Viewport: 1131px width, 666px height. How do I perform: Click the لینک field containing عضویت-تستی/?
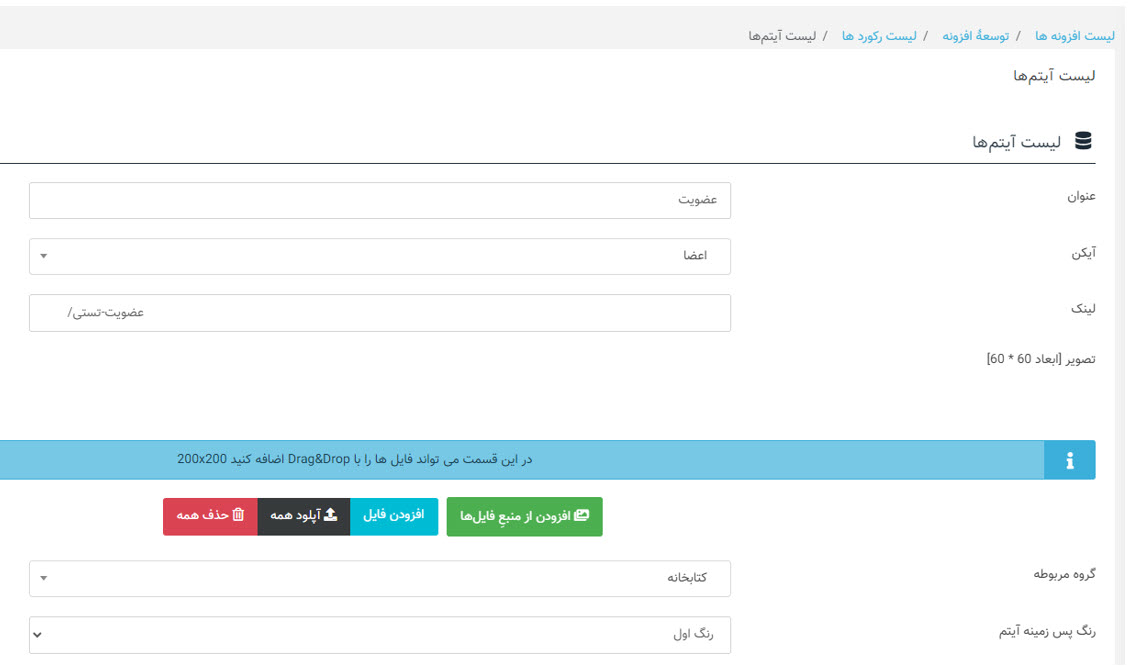(380, 312)
